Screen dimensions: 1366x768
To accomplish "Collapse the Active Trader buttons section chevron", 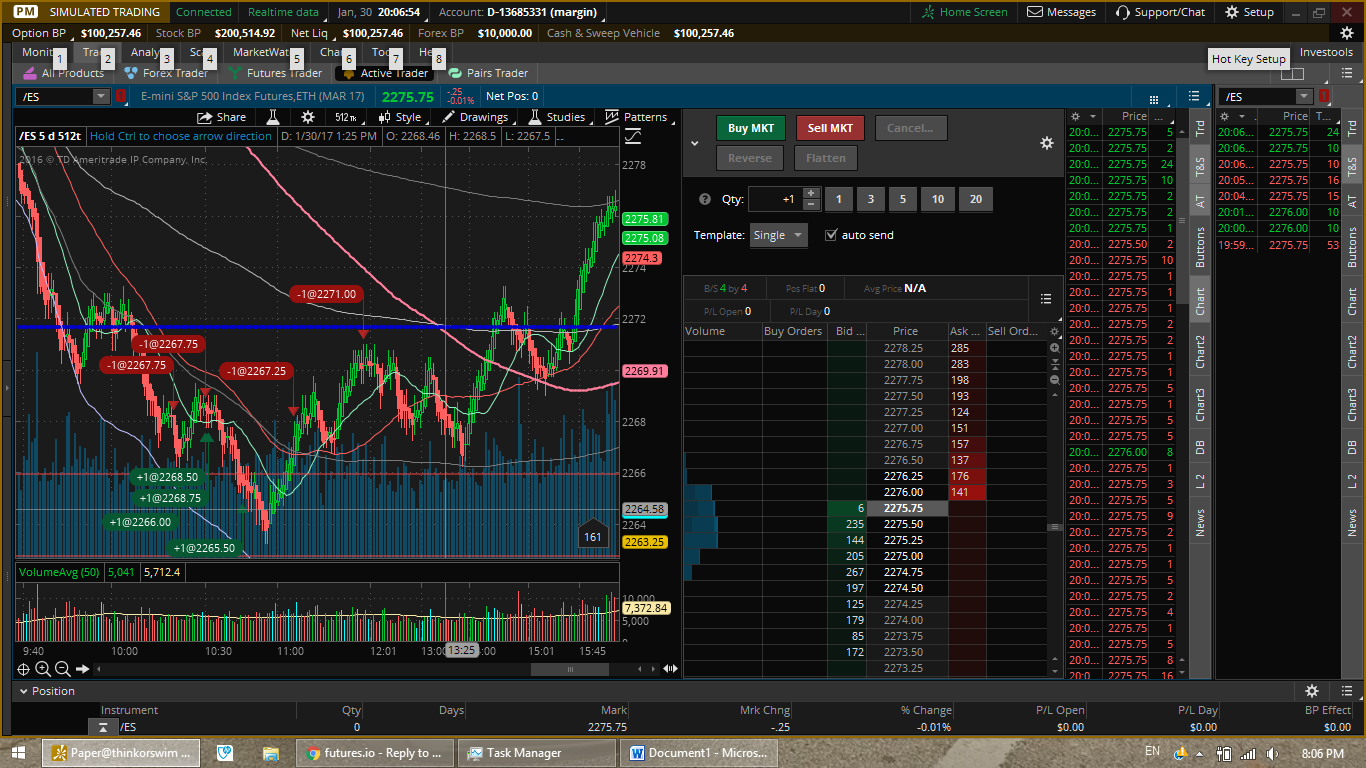I will 695,143.
